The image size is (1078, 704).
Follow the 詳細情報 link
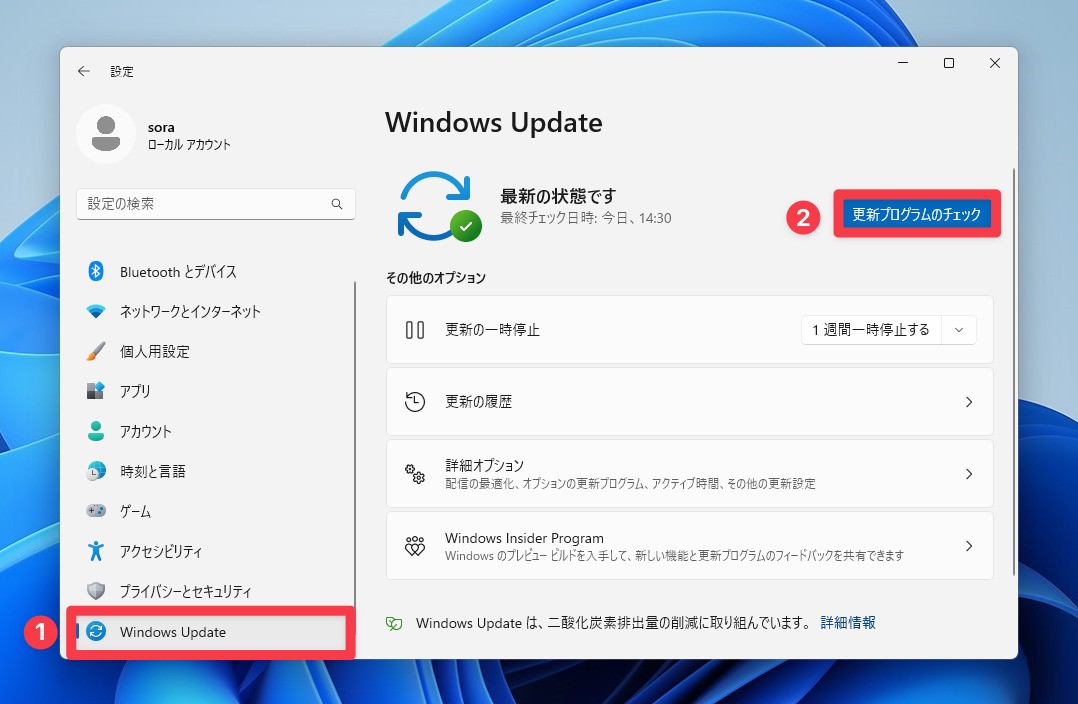tap(848, 623)
